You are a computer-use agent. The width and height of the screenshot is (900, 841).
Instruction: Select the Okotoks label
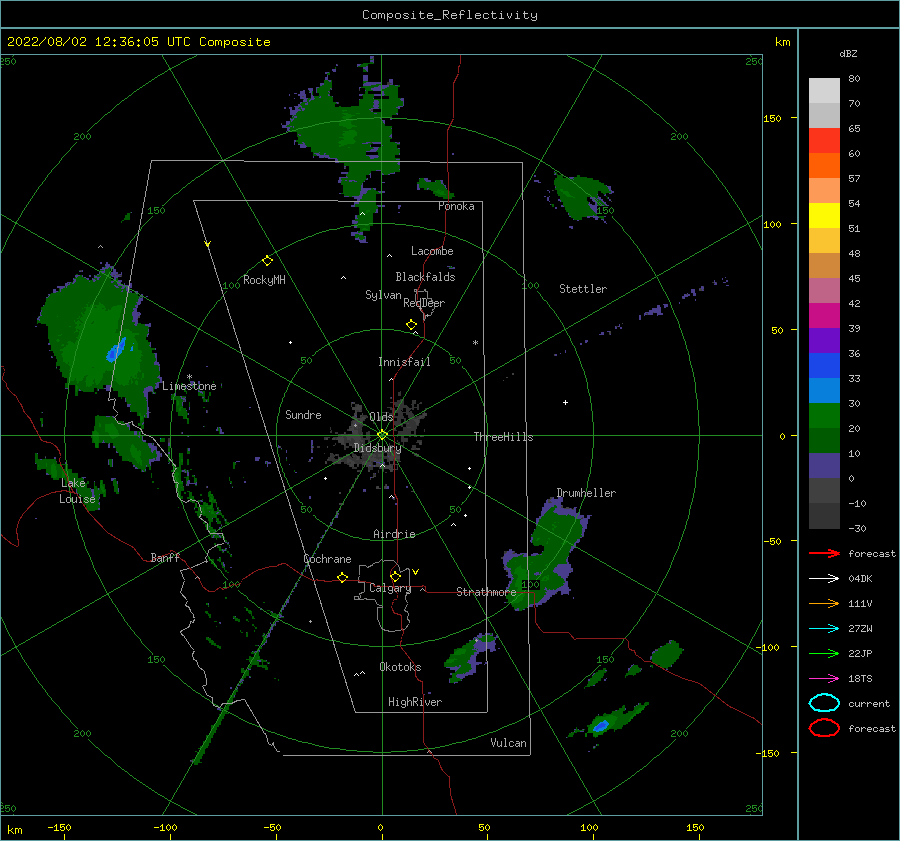click(400, 667)
